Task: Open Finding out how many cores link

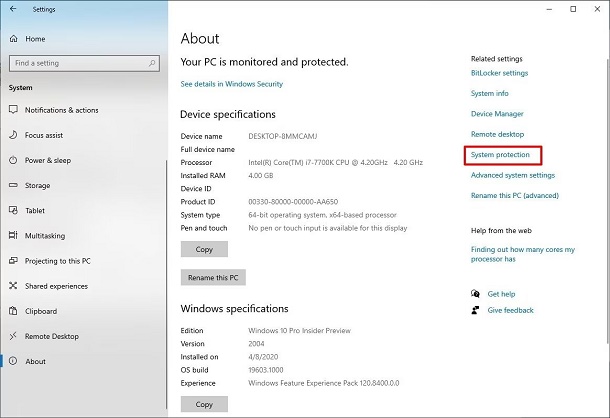Action: 522,254
